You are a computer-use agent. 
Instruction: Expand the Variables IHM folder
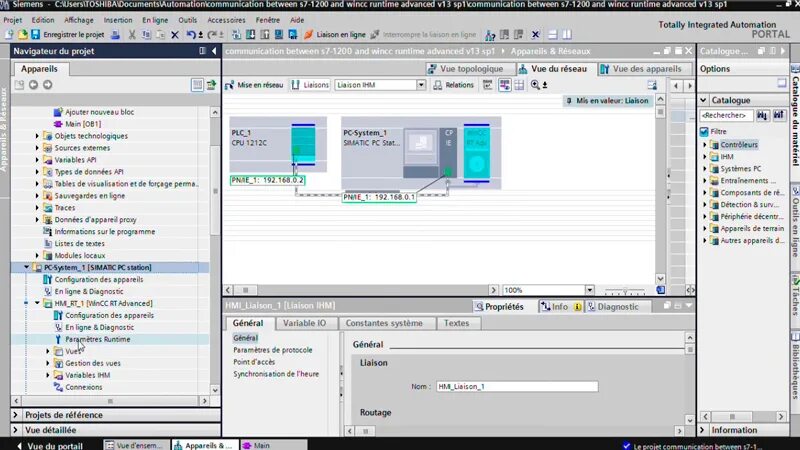pos(48,376)
